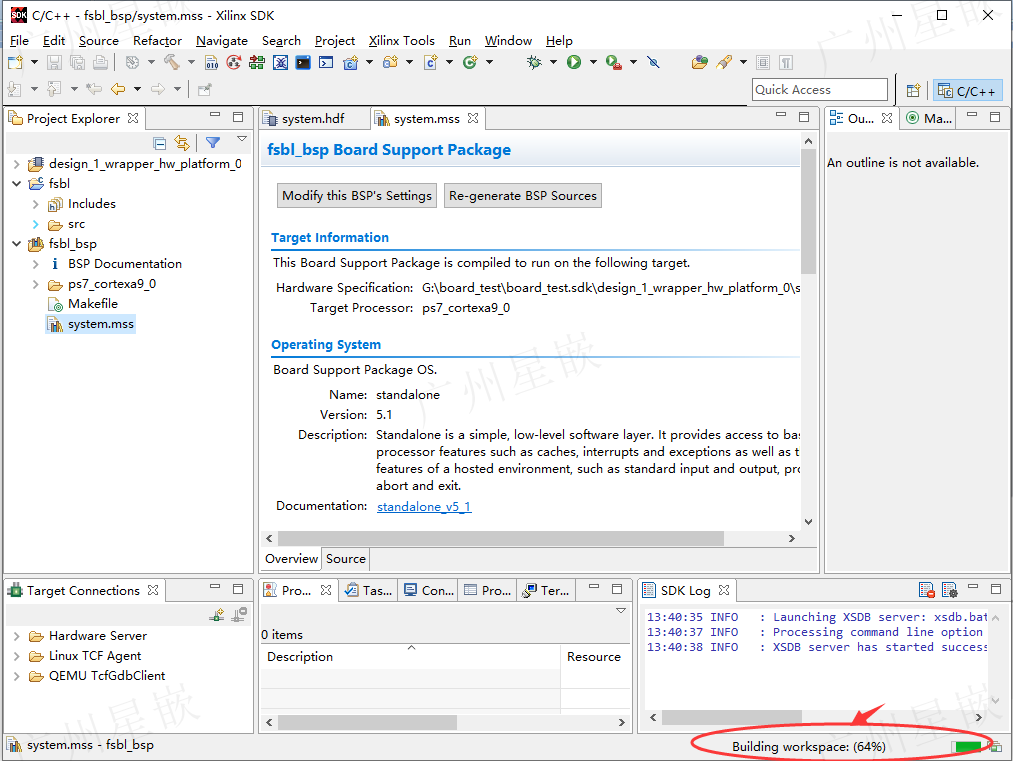Switch to the Source tab
The image size is (1013, 761).
coord(346,559)
